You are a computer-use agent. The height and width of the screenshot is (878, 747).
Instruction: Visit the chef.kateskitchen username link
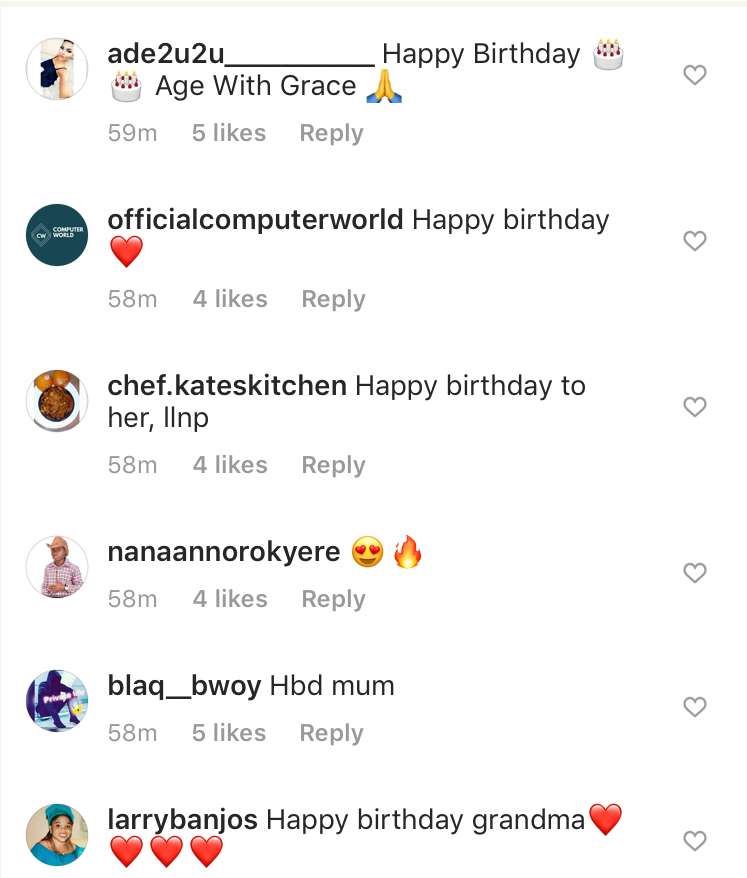click(227, 386)
